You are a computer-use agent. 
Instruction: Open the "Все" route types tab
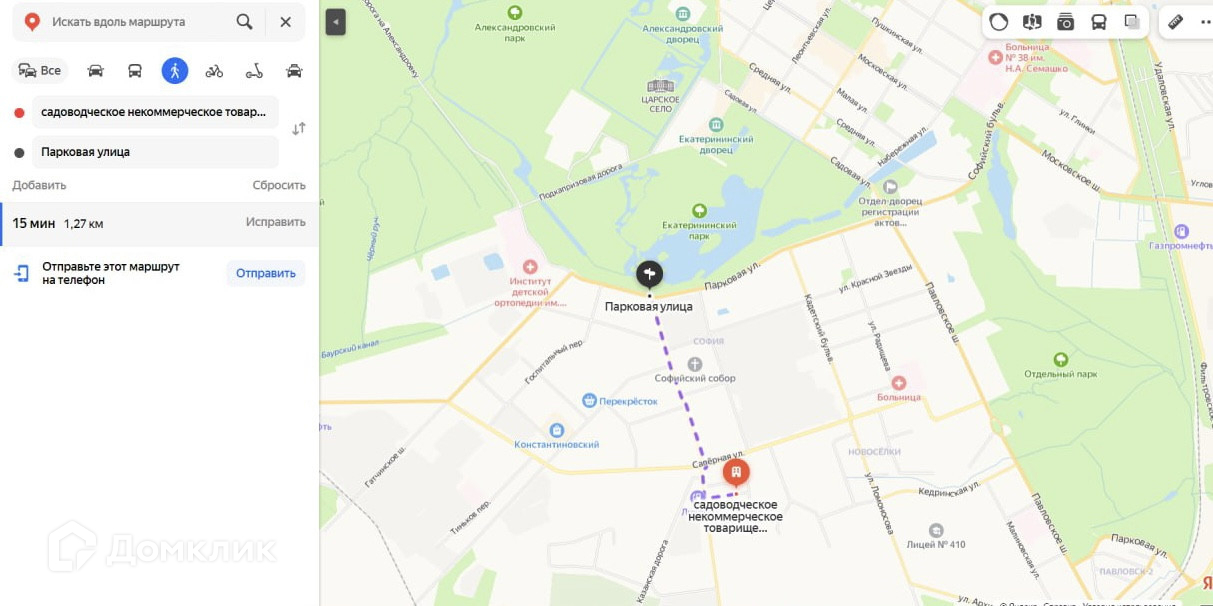(x=40, y=70)
